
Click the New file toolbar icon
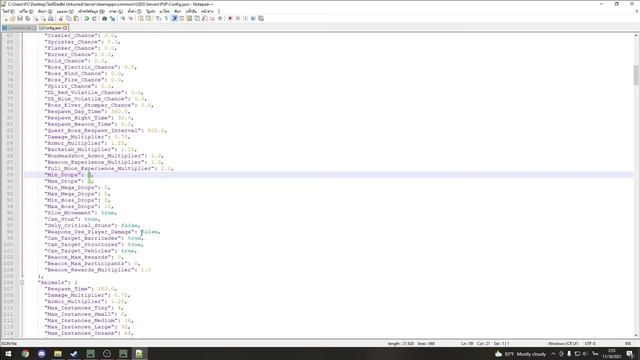pyautogui.click(x=6, y=18)
